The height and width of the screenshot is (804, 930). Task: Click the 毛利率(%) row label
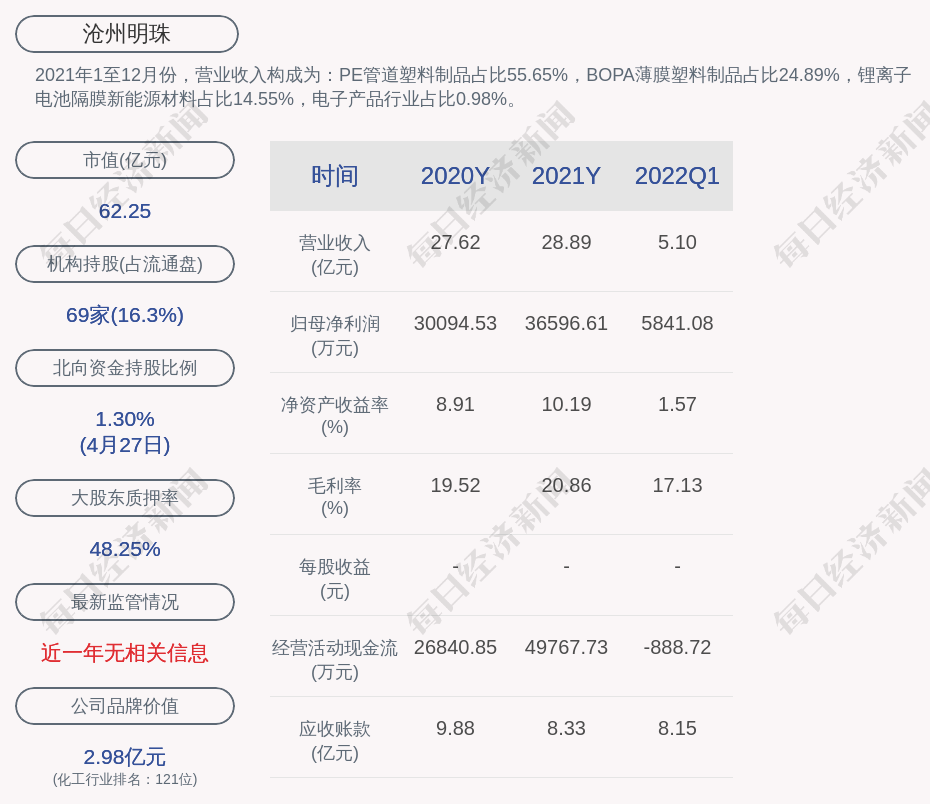334,497
